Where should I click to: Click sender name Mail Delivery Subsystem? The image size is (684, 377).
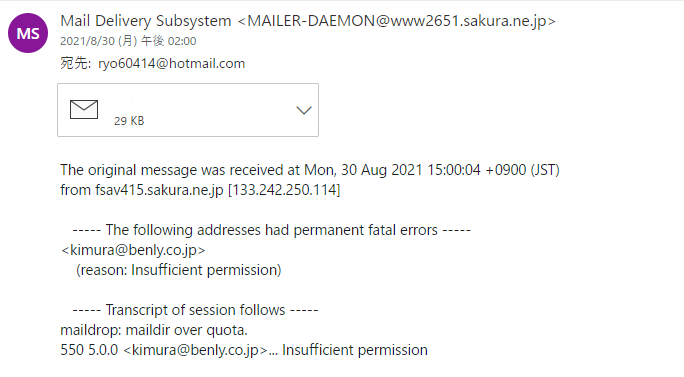146,21
